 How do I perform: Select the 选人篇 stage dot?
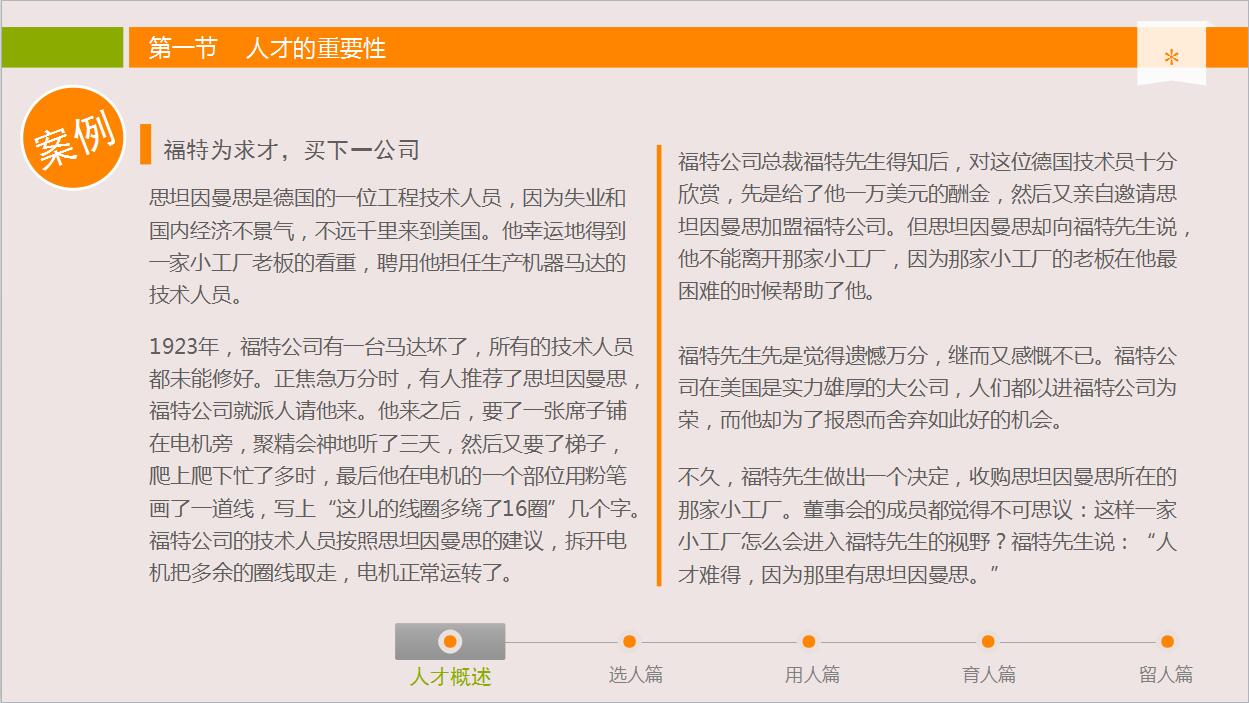(x=628, y=644)
